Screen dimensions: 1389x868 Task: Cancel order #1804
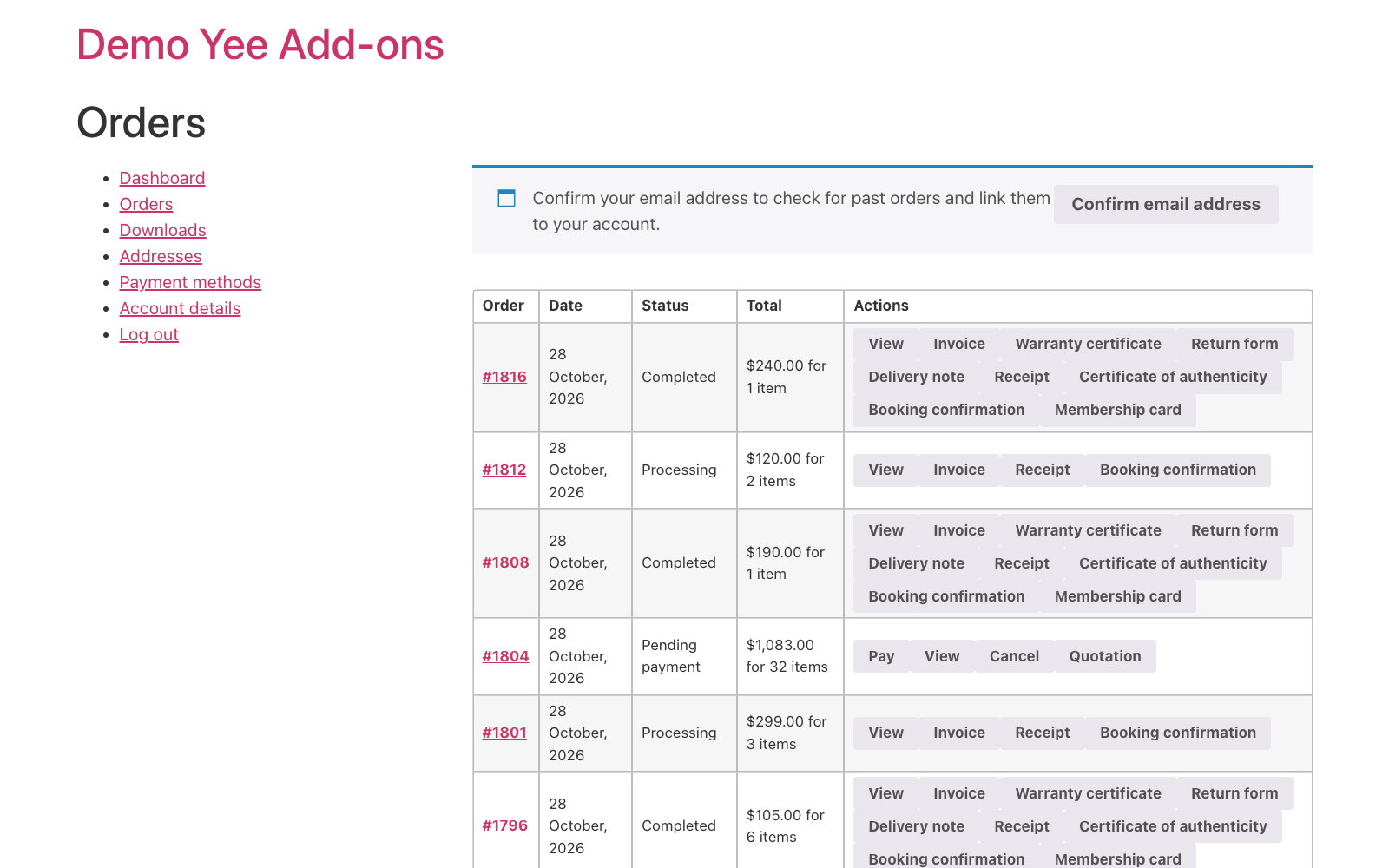(x=1014, y=656)
